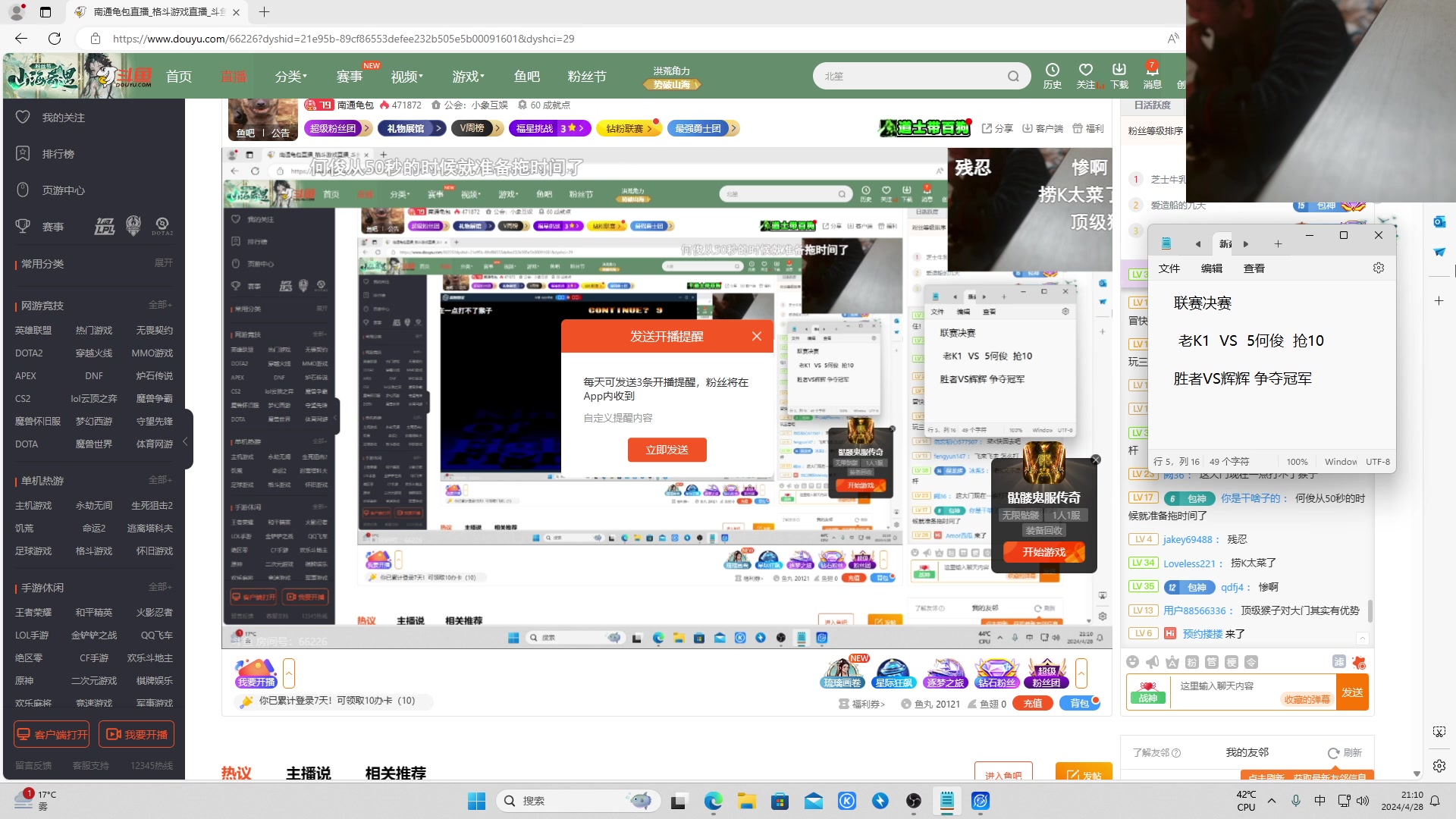Expand 网游竞技 with 全部+ link
The image size is (1456, 819).
click(161, 305)
